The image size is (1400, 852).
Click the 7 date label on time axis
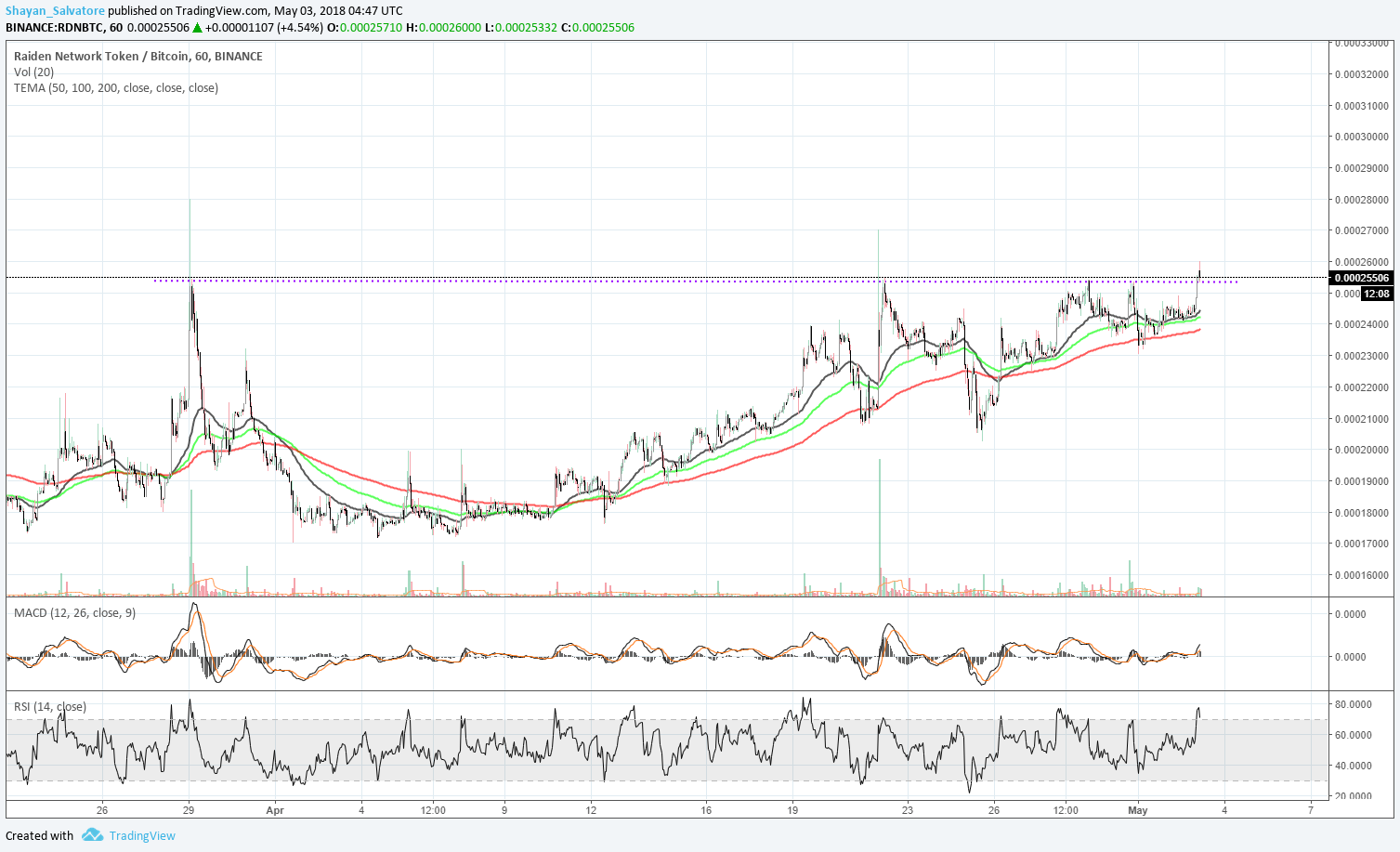click(1311, 810)
